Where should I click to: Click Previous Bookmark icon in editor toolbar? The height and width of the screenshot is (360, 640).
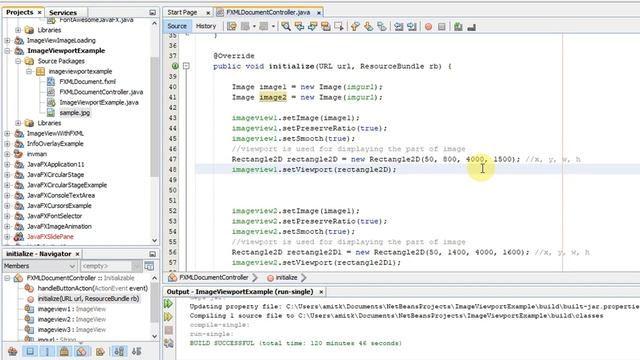click(355, 27)
